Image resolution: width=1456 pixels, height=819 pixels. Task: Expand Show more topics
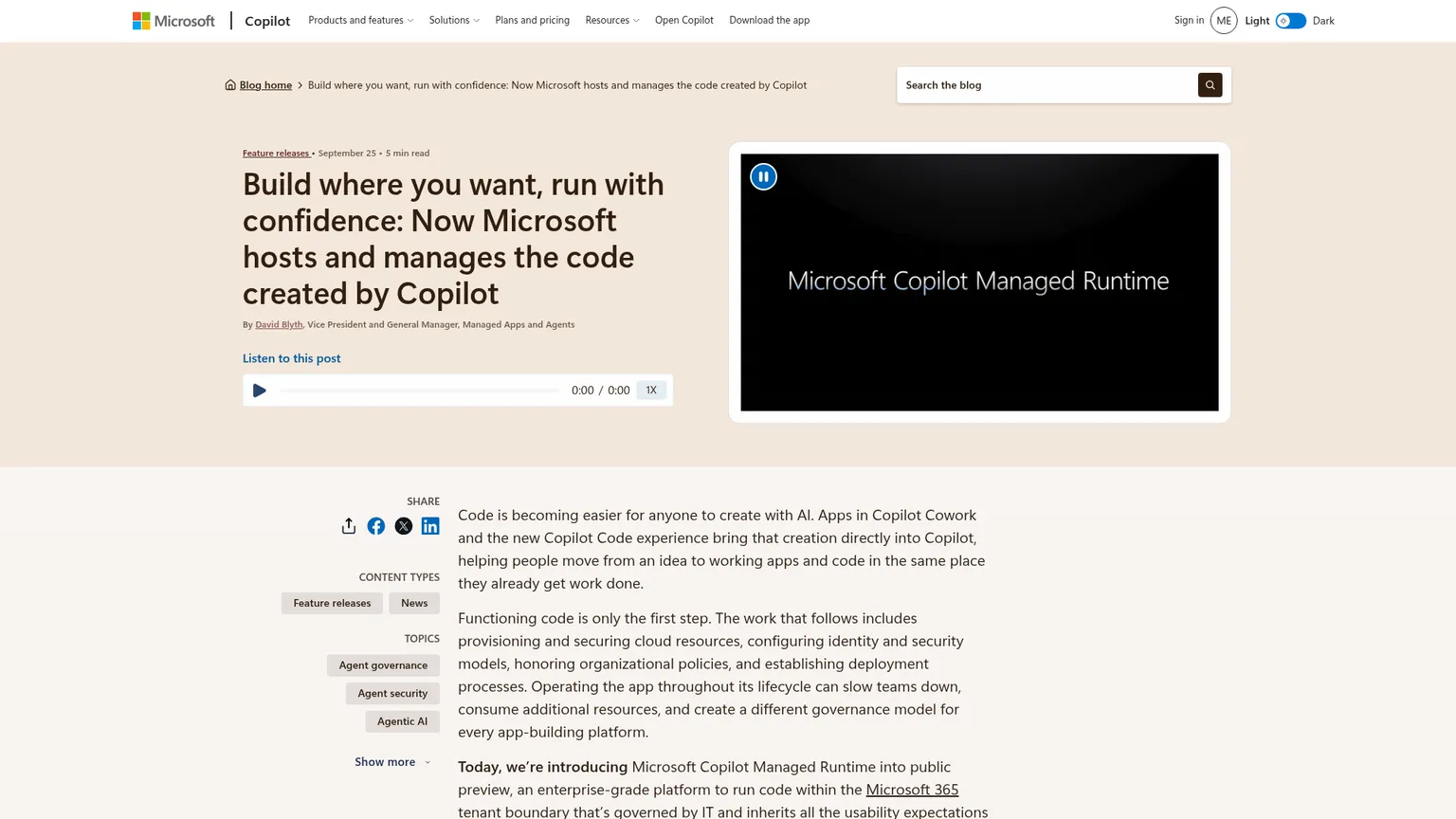(x=393, y=762)
